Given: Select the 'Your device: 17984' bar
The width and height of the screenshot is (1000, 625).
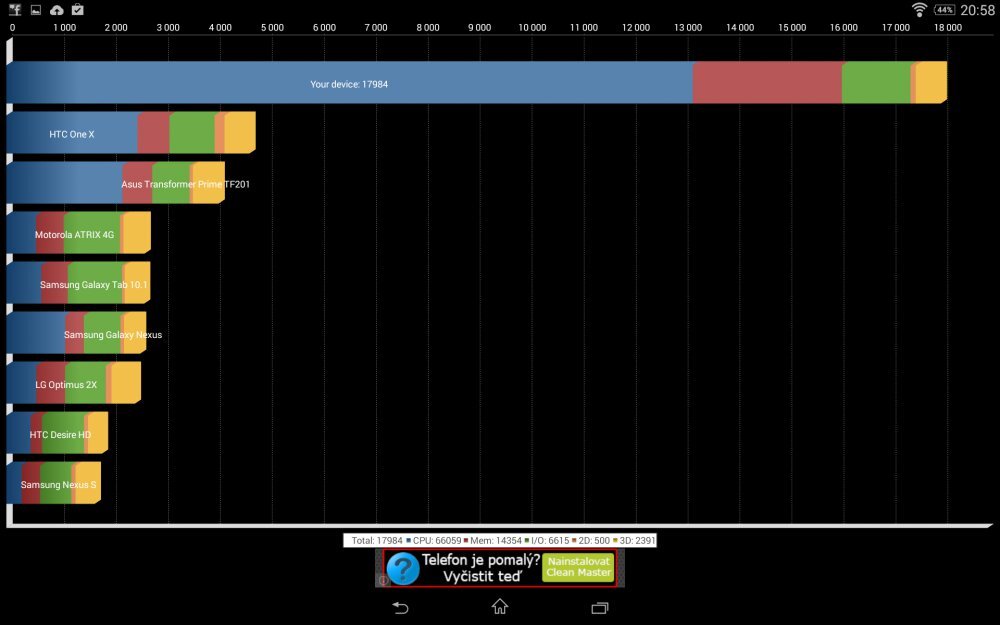Looking at the screenshot, I should (x=349, y=84).
